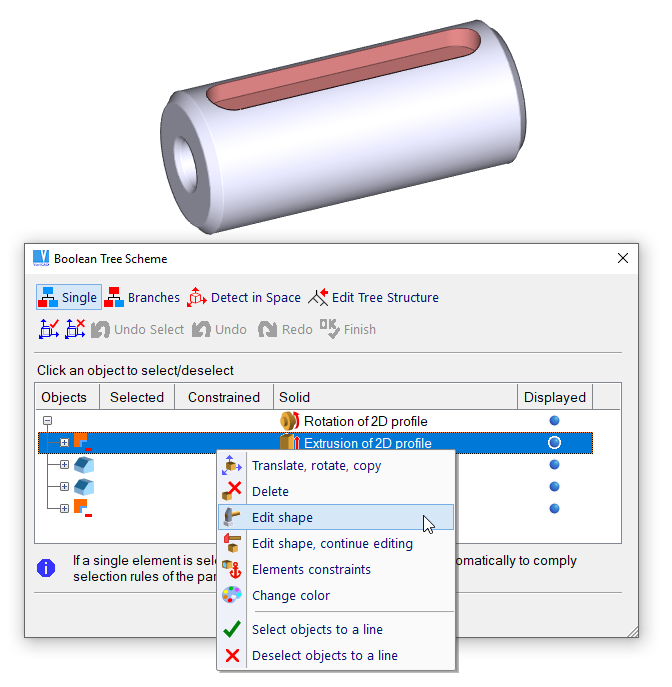Click Select objects to a line
Viewport: 672px width, 687px height.
coord(317,629)
